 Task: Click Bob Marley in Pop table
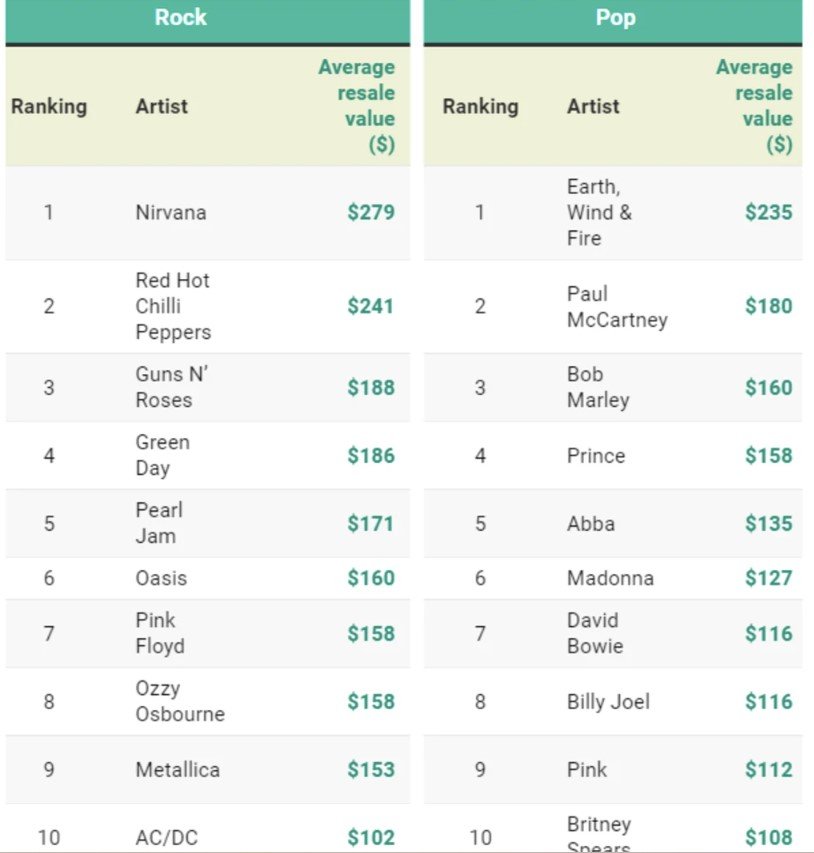[x=598, y=387]
